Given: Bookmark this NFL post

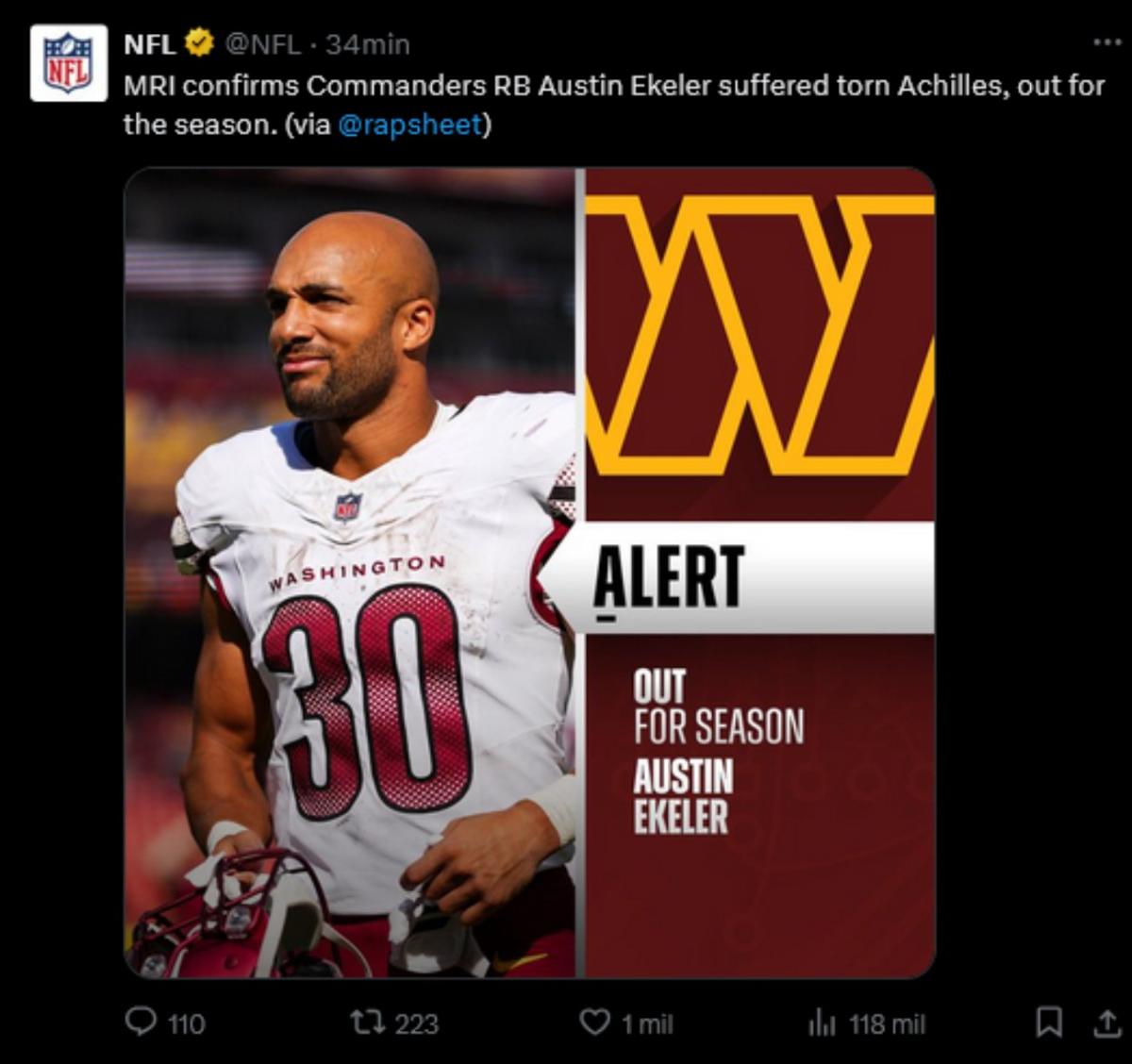Looking at the screenshot, I should coord(1049,1022).
